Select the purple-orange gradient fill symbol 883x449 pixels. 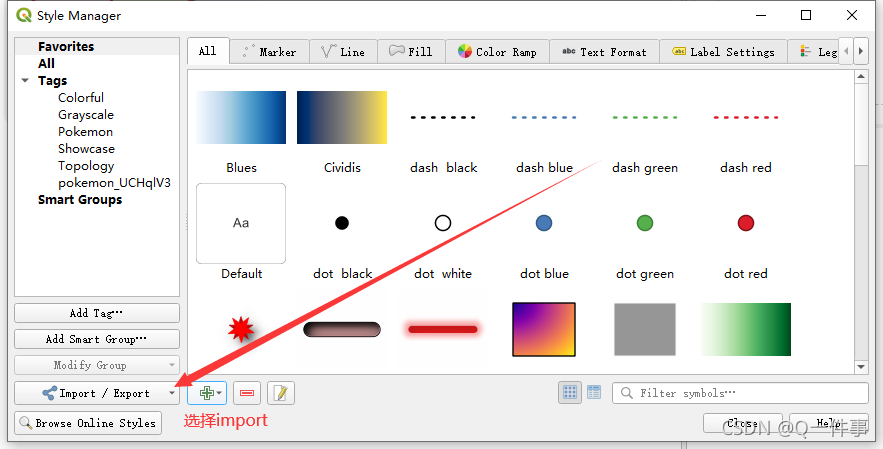pos(544,330)
